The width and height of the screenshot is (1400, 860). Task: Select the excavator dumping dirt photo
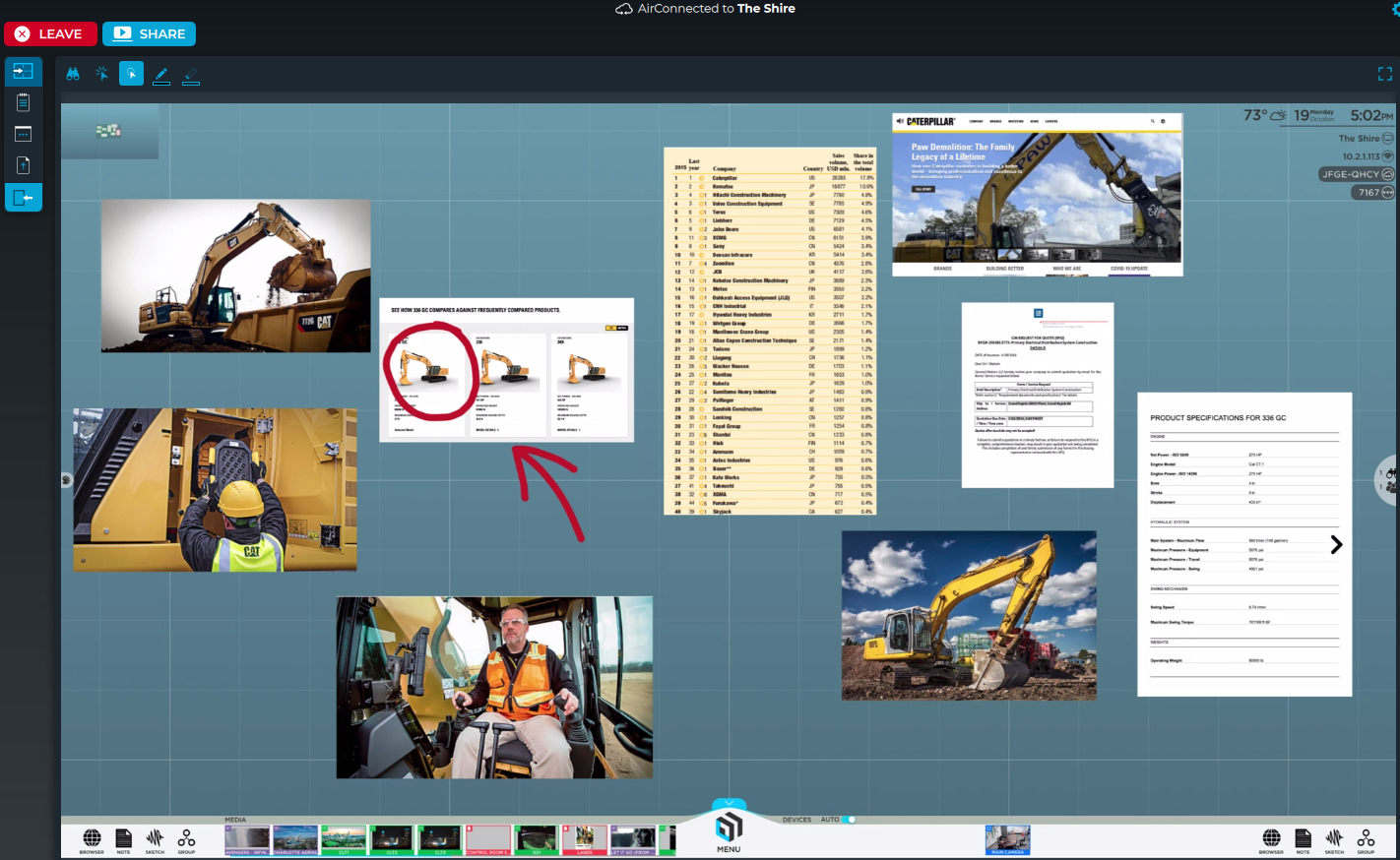[236, 276]
